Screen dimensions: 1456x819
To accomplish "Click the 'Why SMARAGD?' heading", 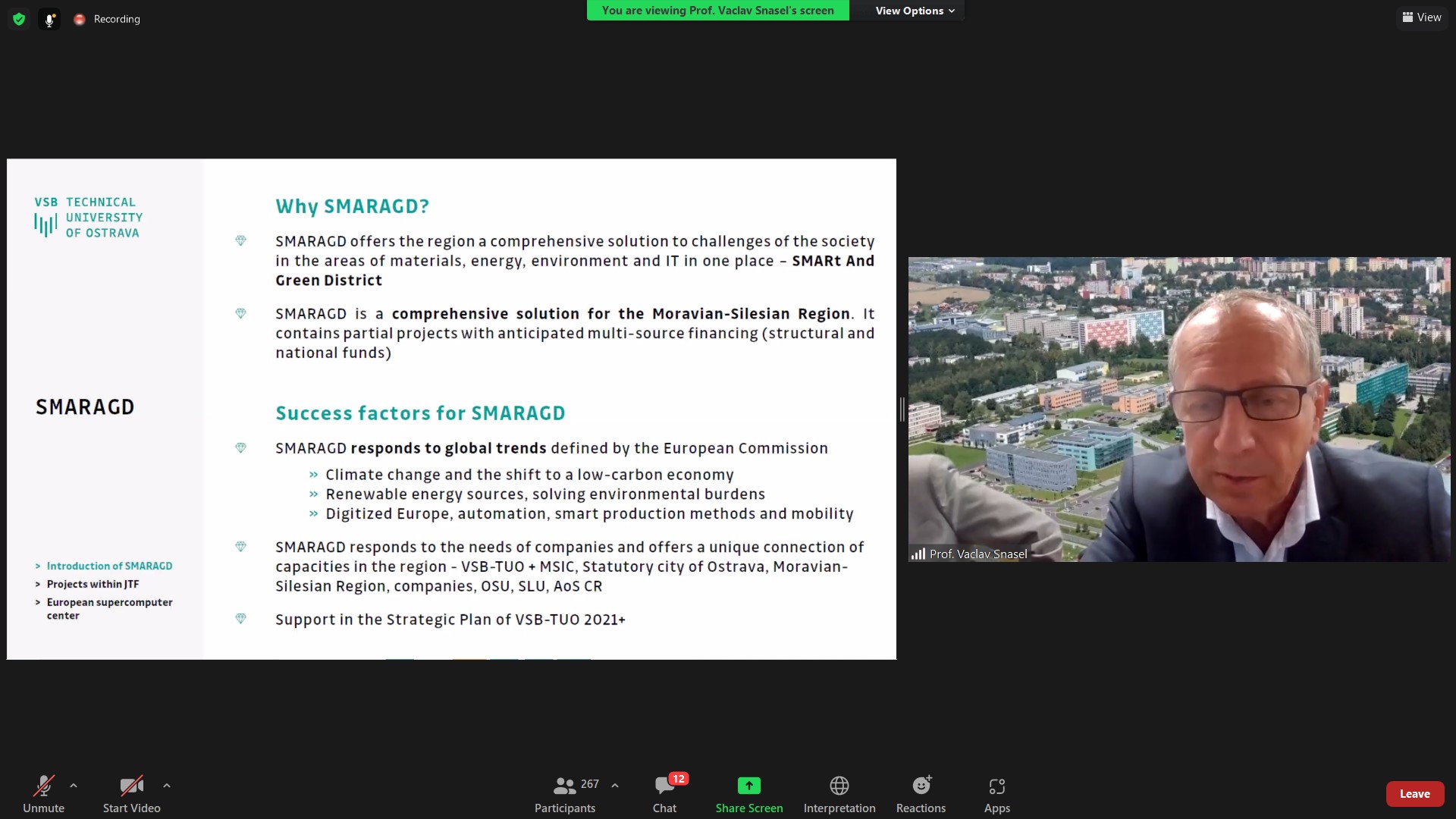I will 353,206.
